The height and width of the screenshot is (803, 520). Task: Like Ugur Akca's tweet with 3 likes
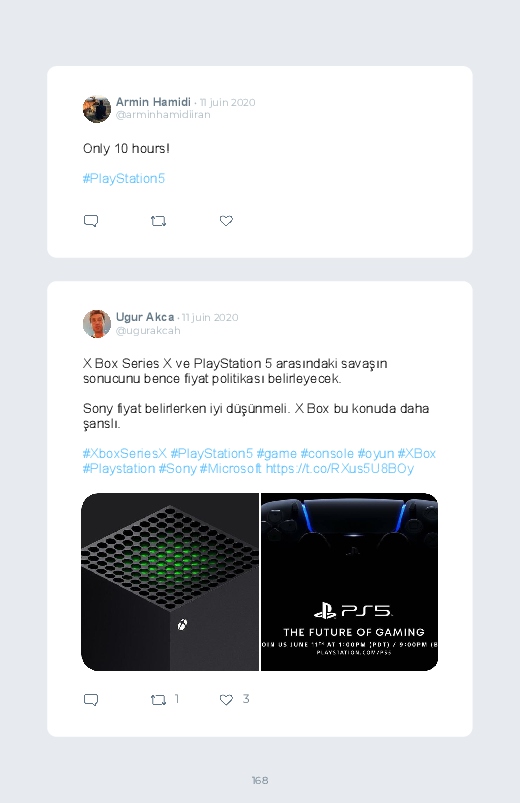click(x=226, y=700)
